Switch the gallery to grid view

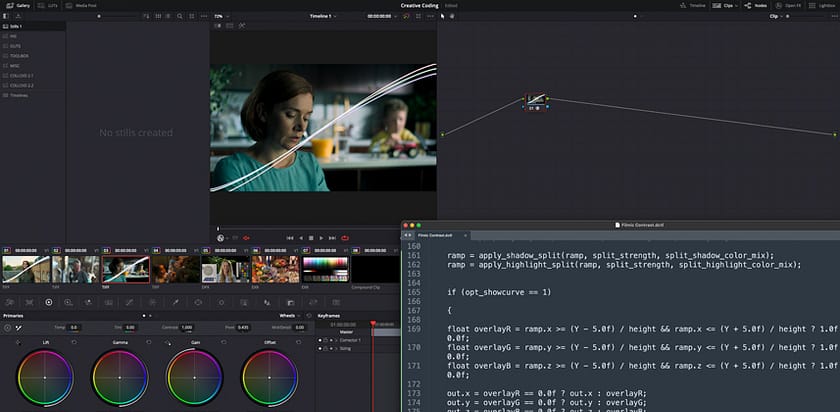pyautogui.click(x=158, y=16)
